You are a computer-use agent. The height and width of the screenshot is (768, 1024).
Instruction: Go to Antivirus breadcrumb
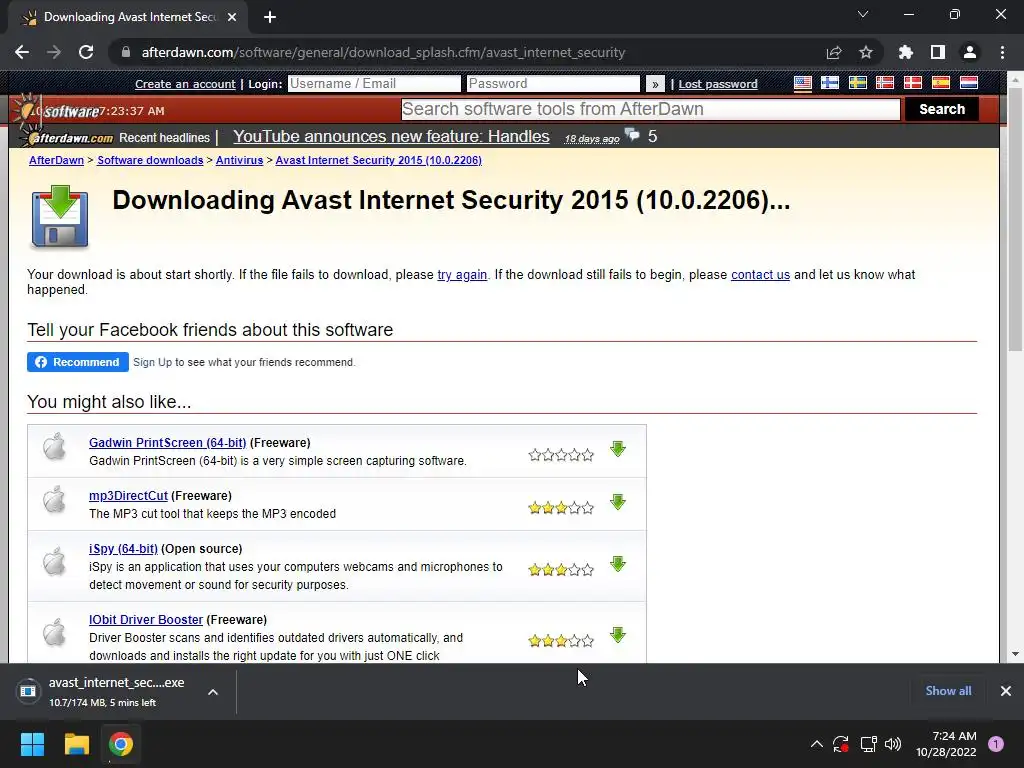click(240, 161)
